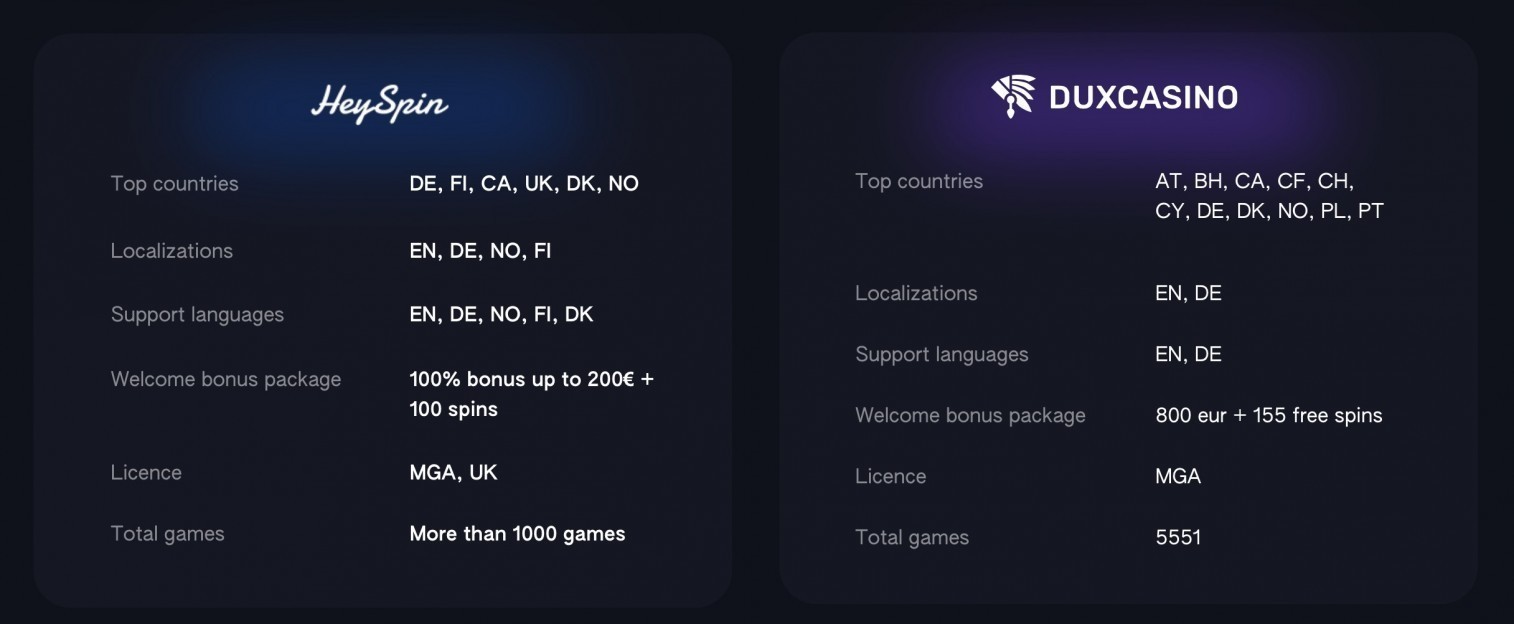Click DuxCasino Top countries label
Image resolution: width=1514 pixels, height=624 pixels.
point(919,181)
